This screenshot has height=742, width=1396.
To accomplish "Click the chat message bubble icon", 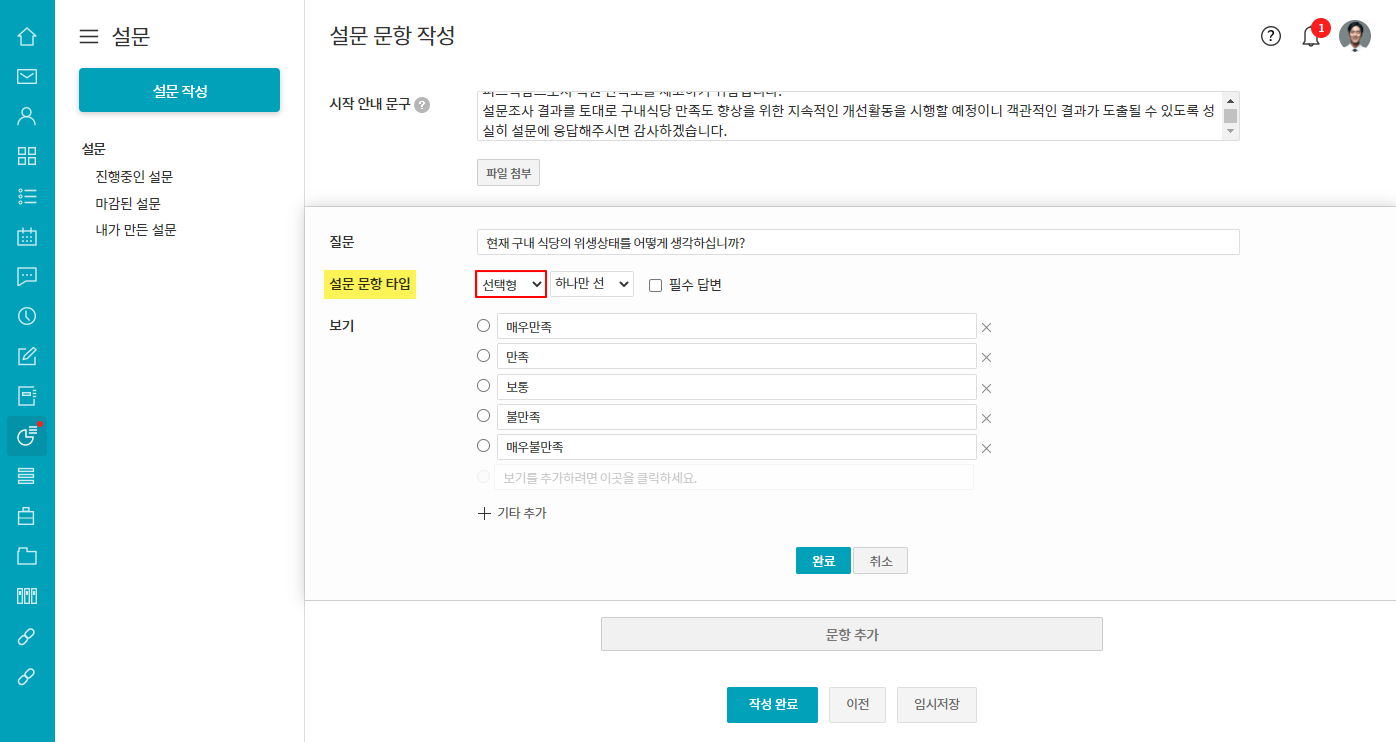I will [27, 277].
